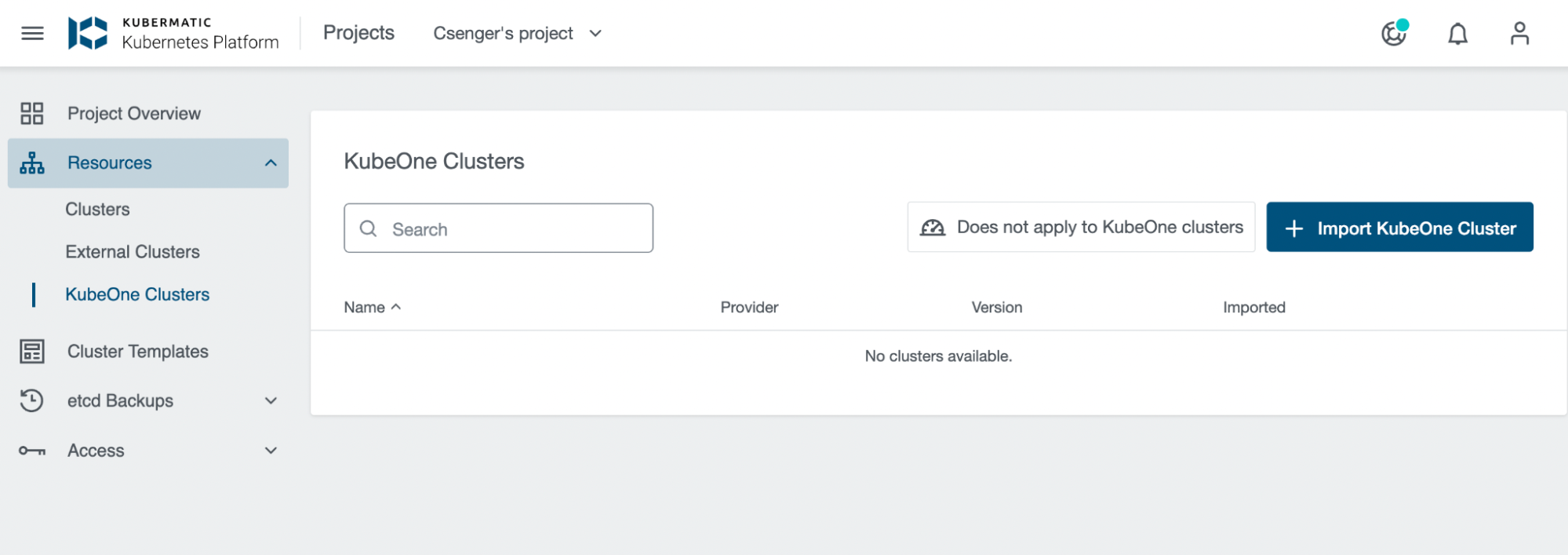Click the Projects link in header
The width and height of the screenshot is (1568, 555).
(x=358, y=33)
